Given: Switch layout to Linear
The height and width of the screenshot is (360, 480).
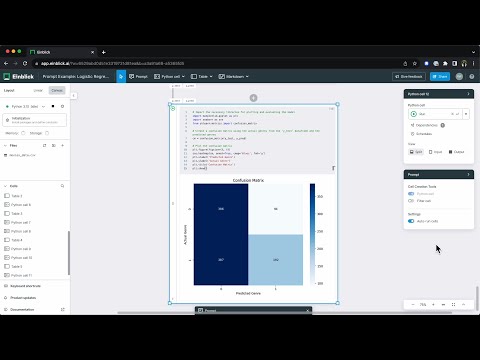Looking at the screenshot, I should 38,90.
